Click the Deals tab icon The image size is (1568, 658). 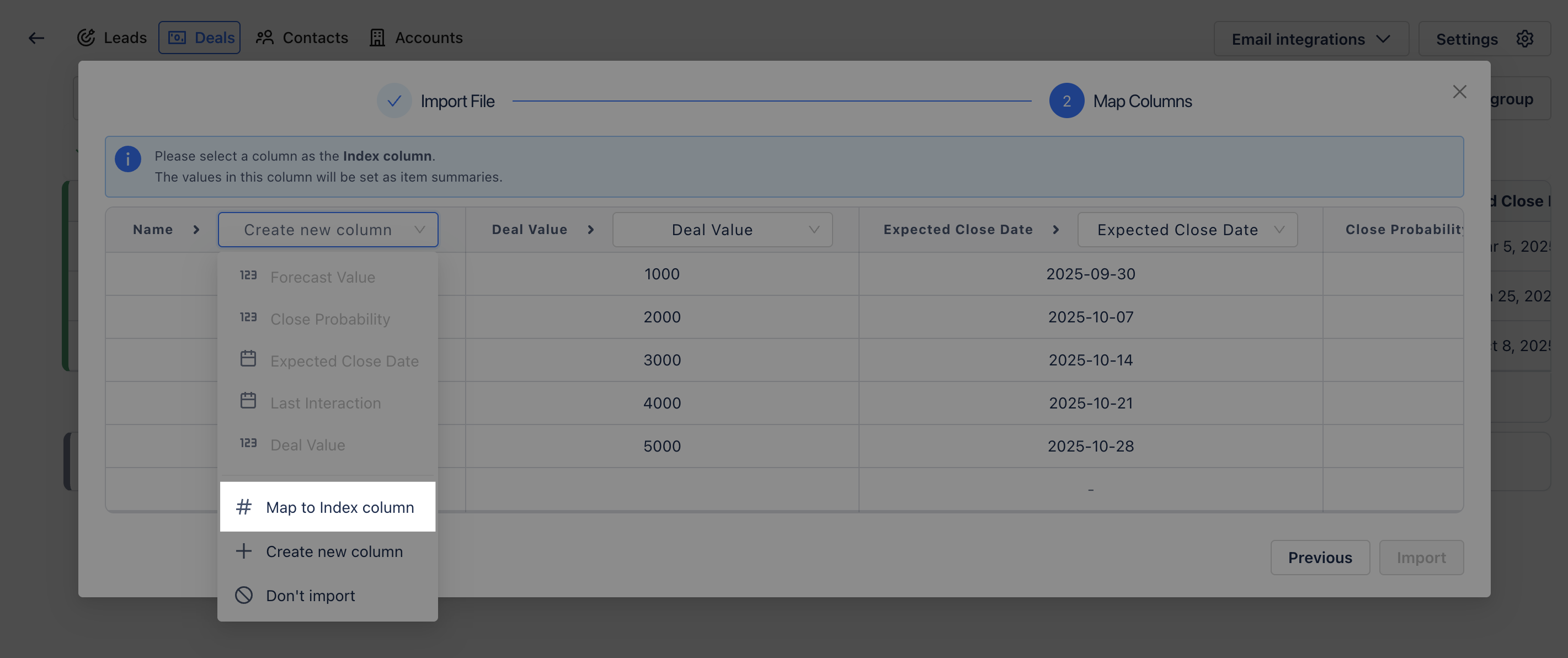point(177,38)
